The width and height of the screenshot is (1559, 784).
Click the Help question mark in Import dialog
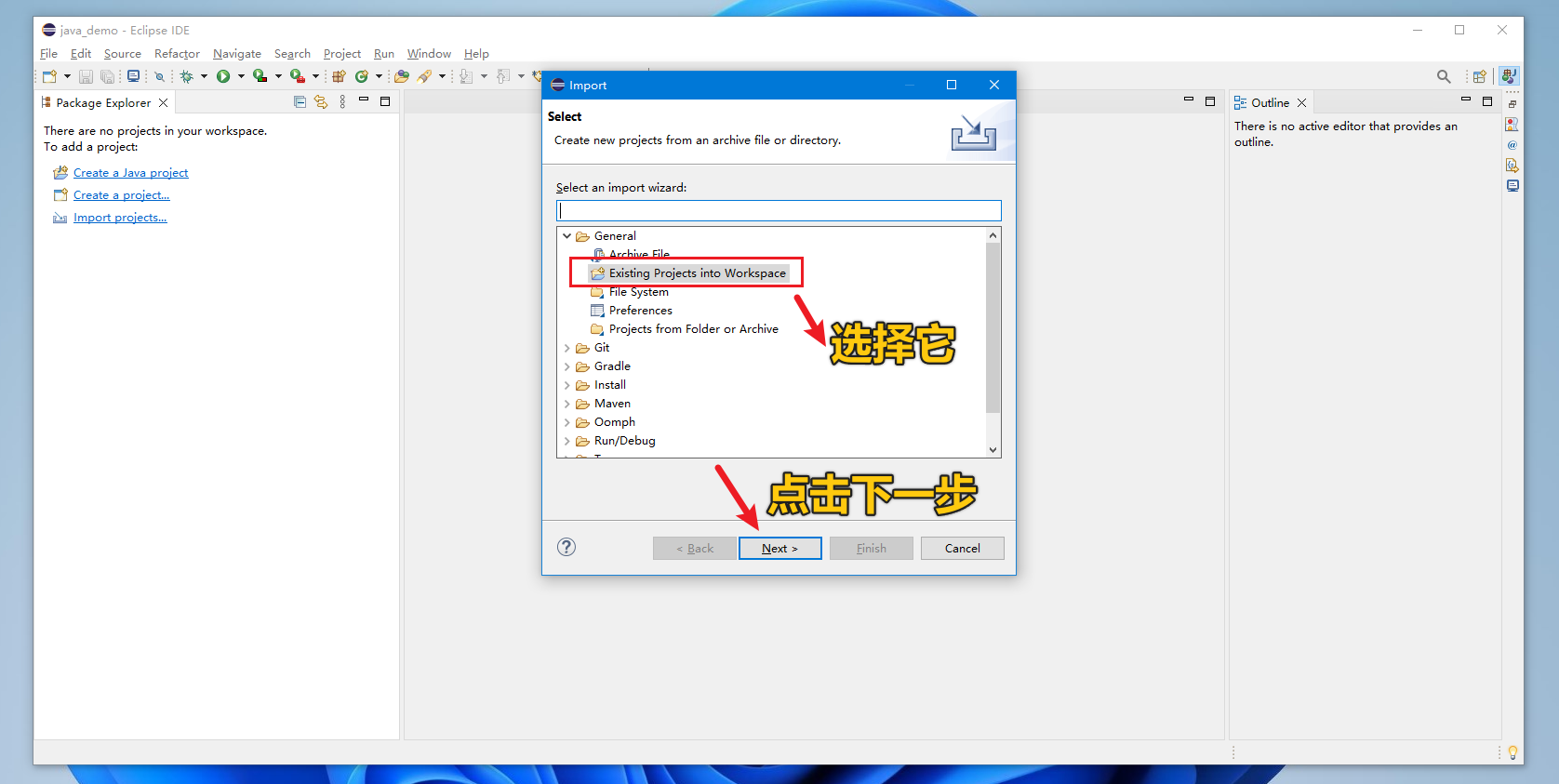pyautogui.click(x=566, y=547)
